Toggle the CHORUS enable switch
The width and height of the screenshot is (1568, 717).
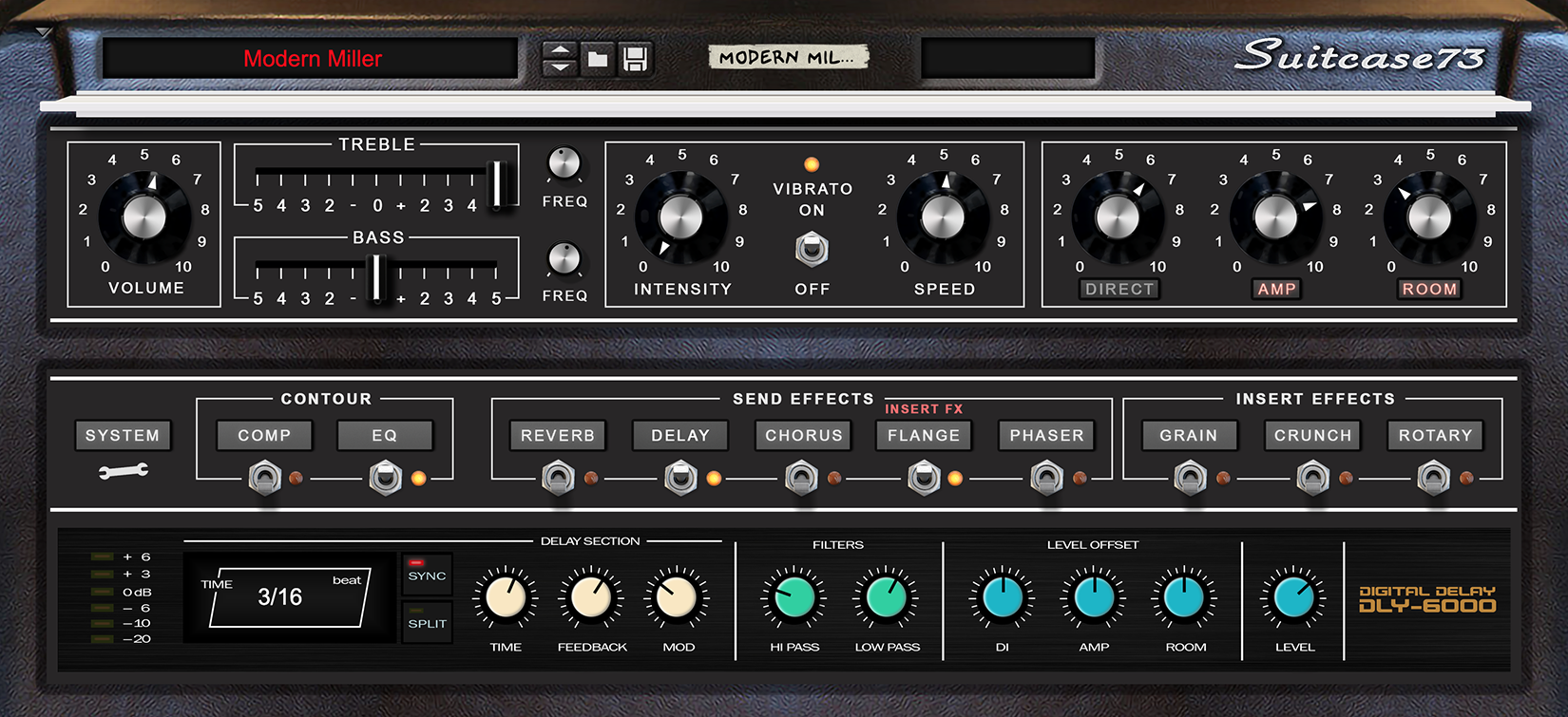tap(801, 478)
